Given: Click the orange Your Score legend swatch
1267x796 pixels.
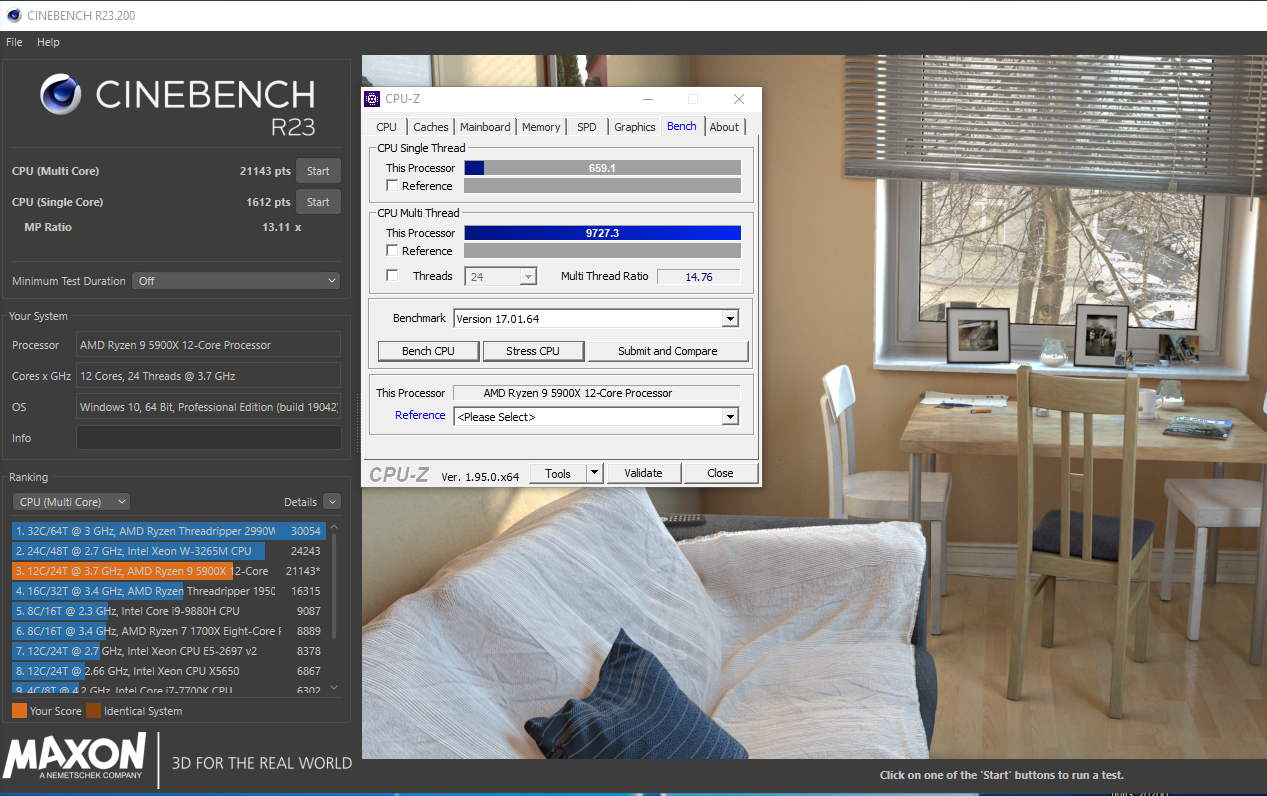Looking at the screenshot, I should pyautogui.click(x=19, y=711).
